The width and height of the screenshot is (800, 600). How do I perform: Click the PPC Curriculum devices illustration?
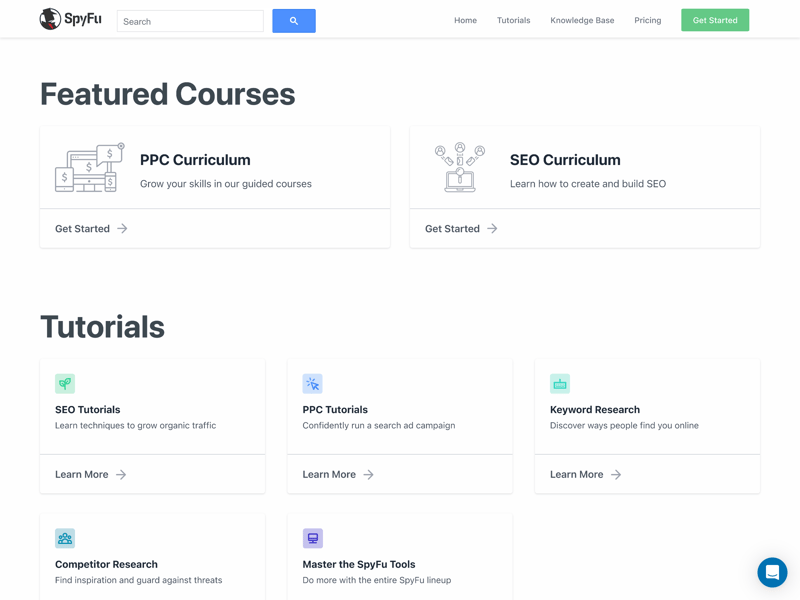tap(89, 168)
